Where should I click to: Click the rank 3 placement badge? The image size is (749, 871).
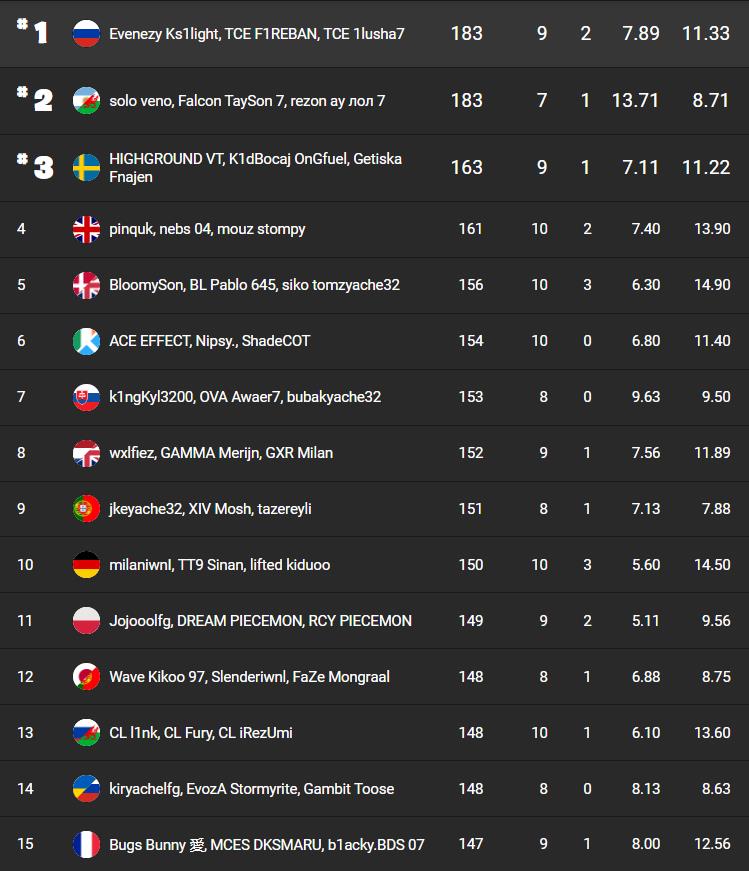[x=35, y=167]
